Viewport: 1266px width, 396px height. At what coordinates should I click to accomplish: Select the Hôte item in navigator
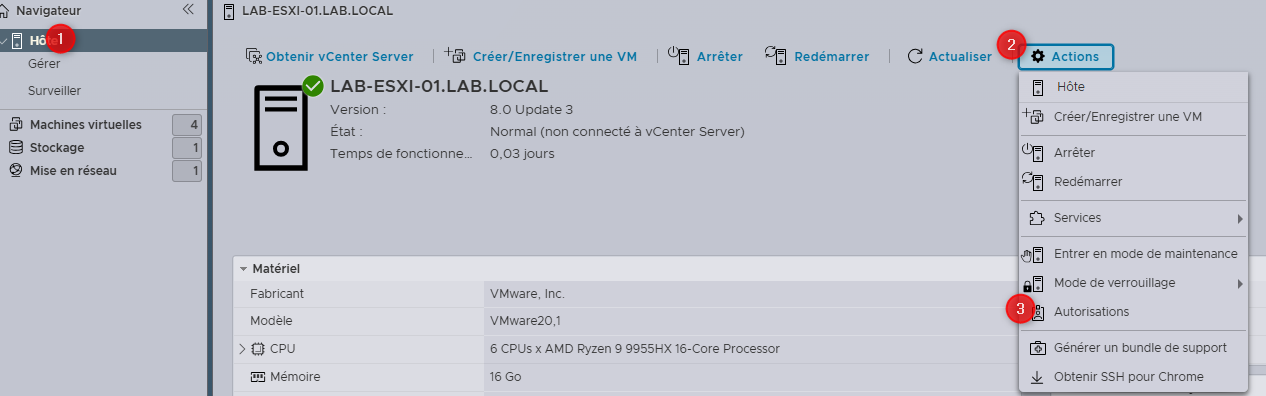point(104,40)
